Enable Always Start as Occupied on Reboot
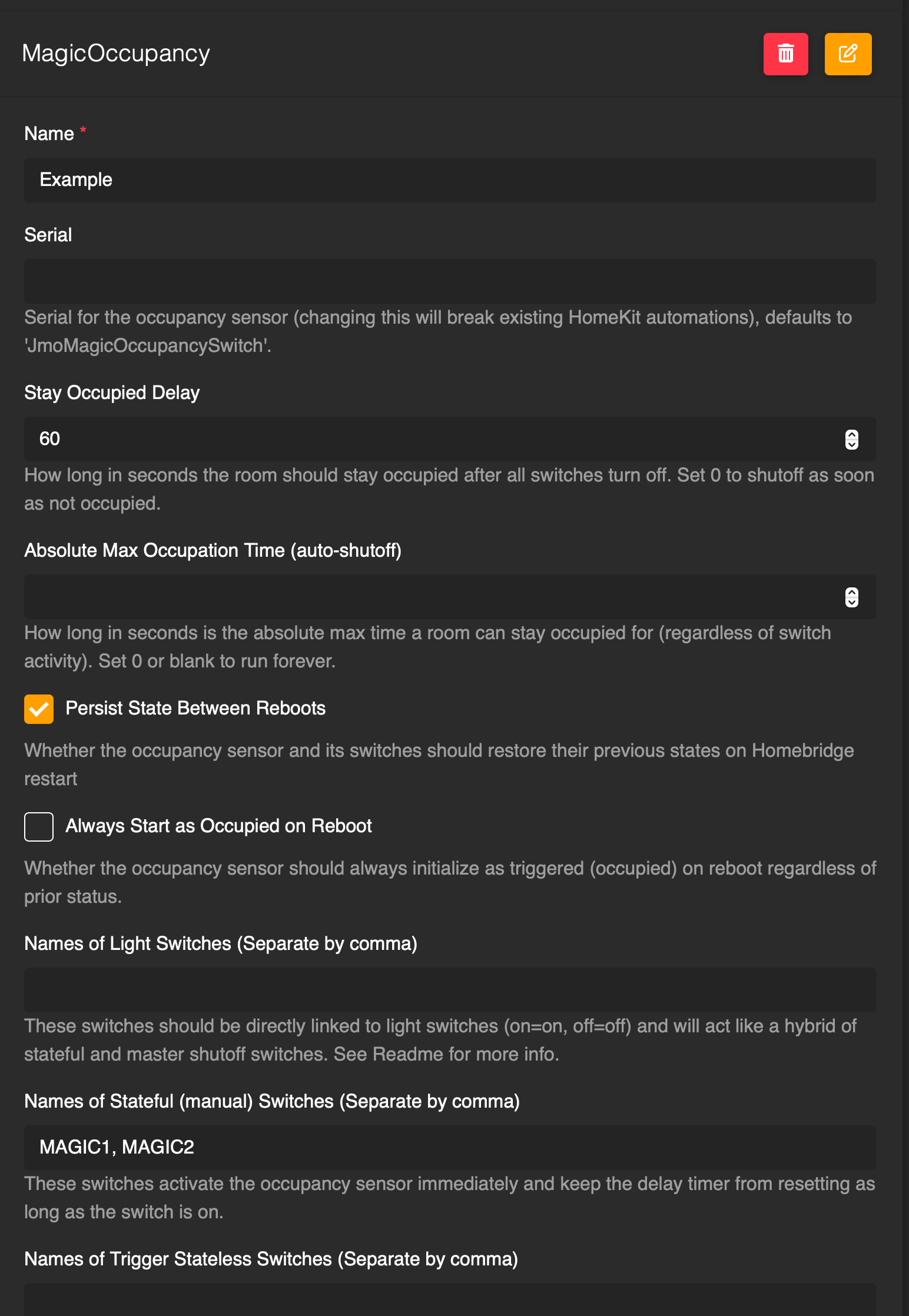 (x=38, y=826)
